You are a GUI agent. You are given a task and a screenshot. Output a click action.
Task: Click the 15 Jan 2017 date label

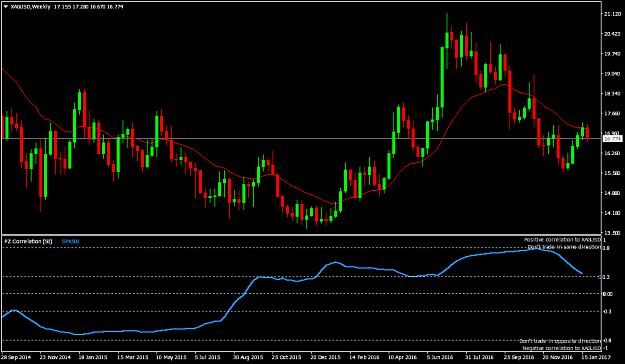coord(597,356)
